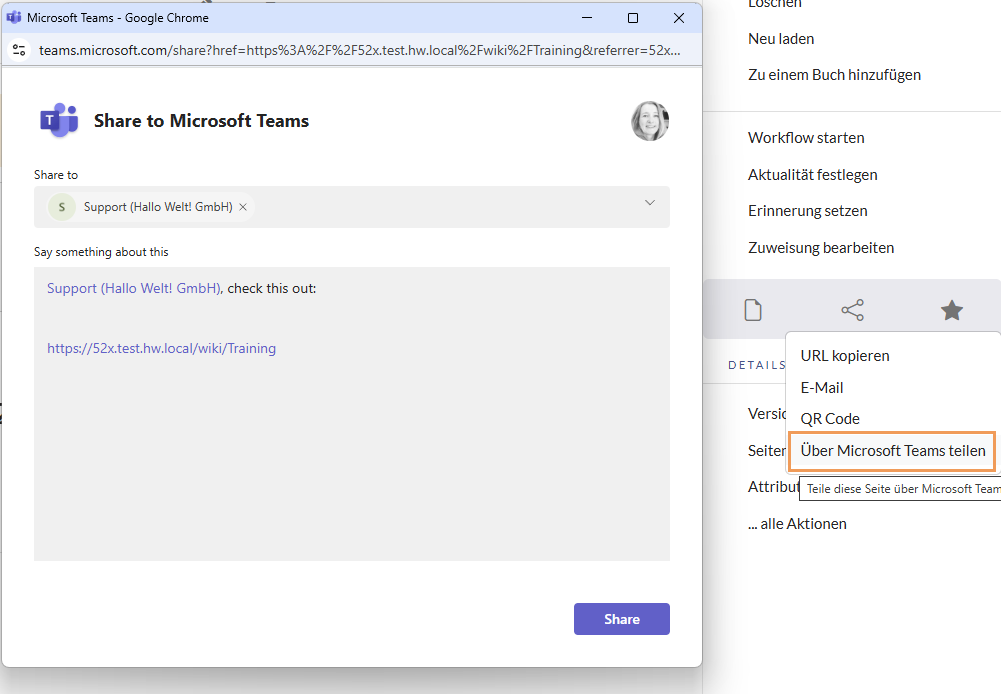This screenshot has height=694, width=1001.
Task: Click the share icon in toolbar
Action: pyautogui.click(x=852, y=311)
